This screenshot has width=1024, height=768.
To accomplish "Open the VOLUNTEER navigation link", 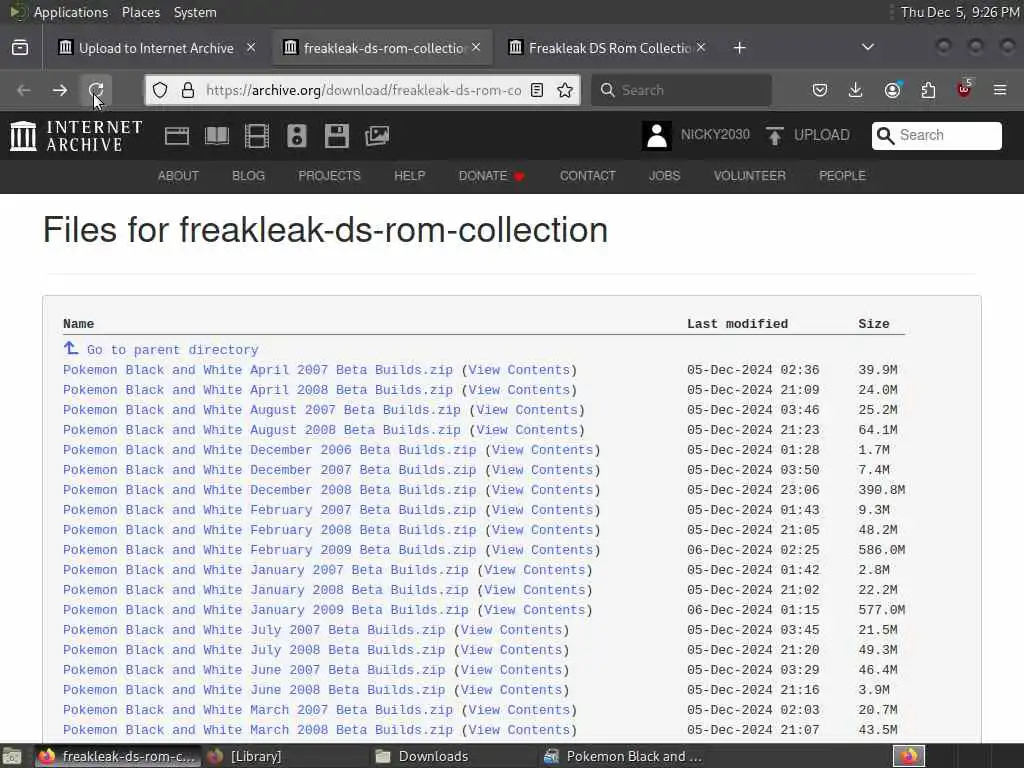I will coord(750,176).
